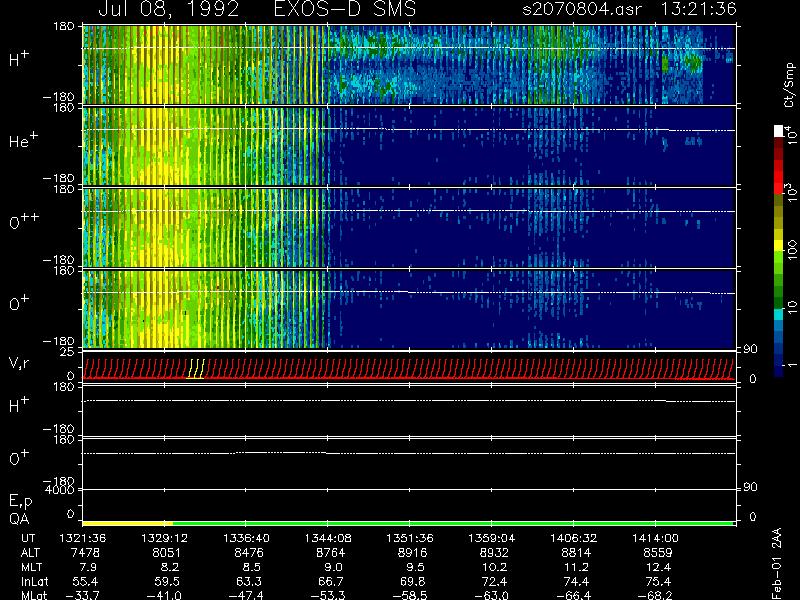Click the yellow highlighted sweep in the V,r panel
This screenshot has height=600, width=800.
point(196,368)
